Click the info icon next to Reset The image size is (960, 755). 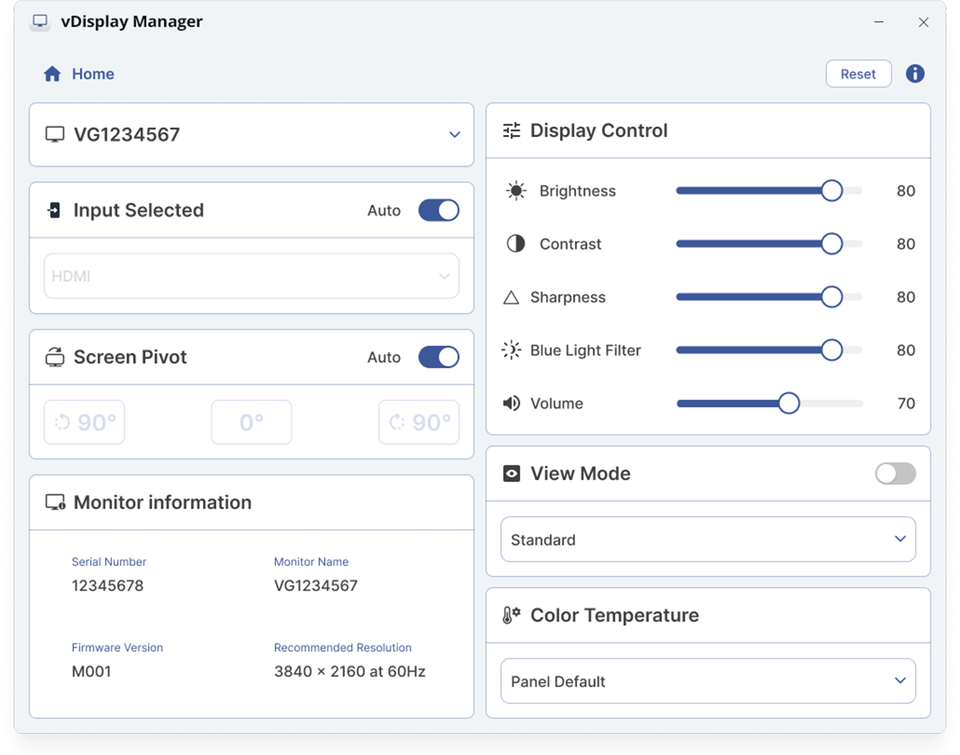pyautogui.click(x=915, y=74)
